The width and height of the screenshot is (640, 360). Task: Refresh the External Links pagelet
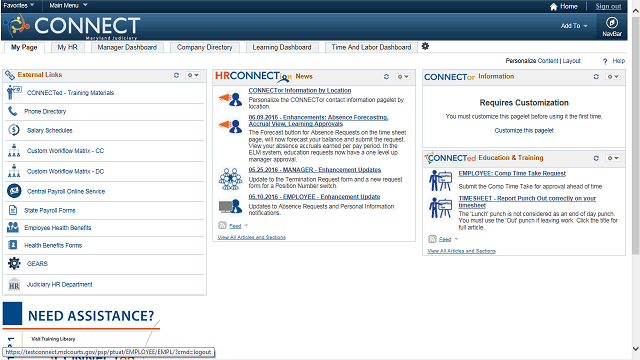click(176, 75)
